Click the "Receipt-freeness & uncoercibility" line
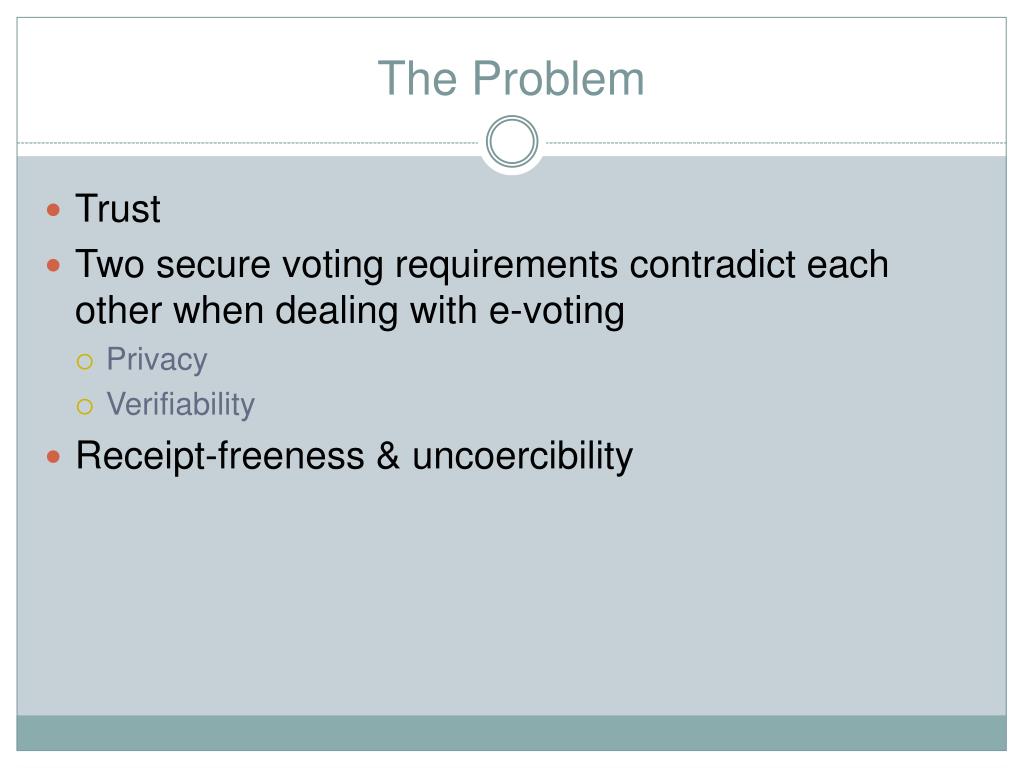This screenshot has width=1024, height=768. click(354, 456)
